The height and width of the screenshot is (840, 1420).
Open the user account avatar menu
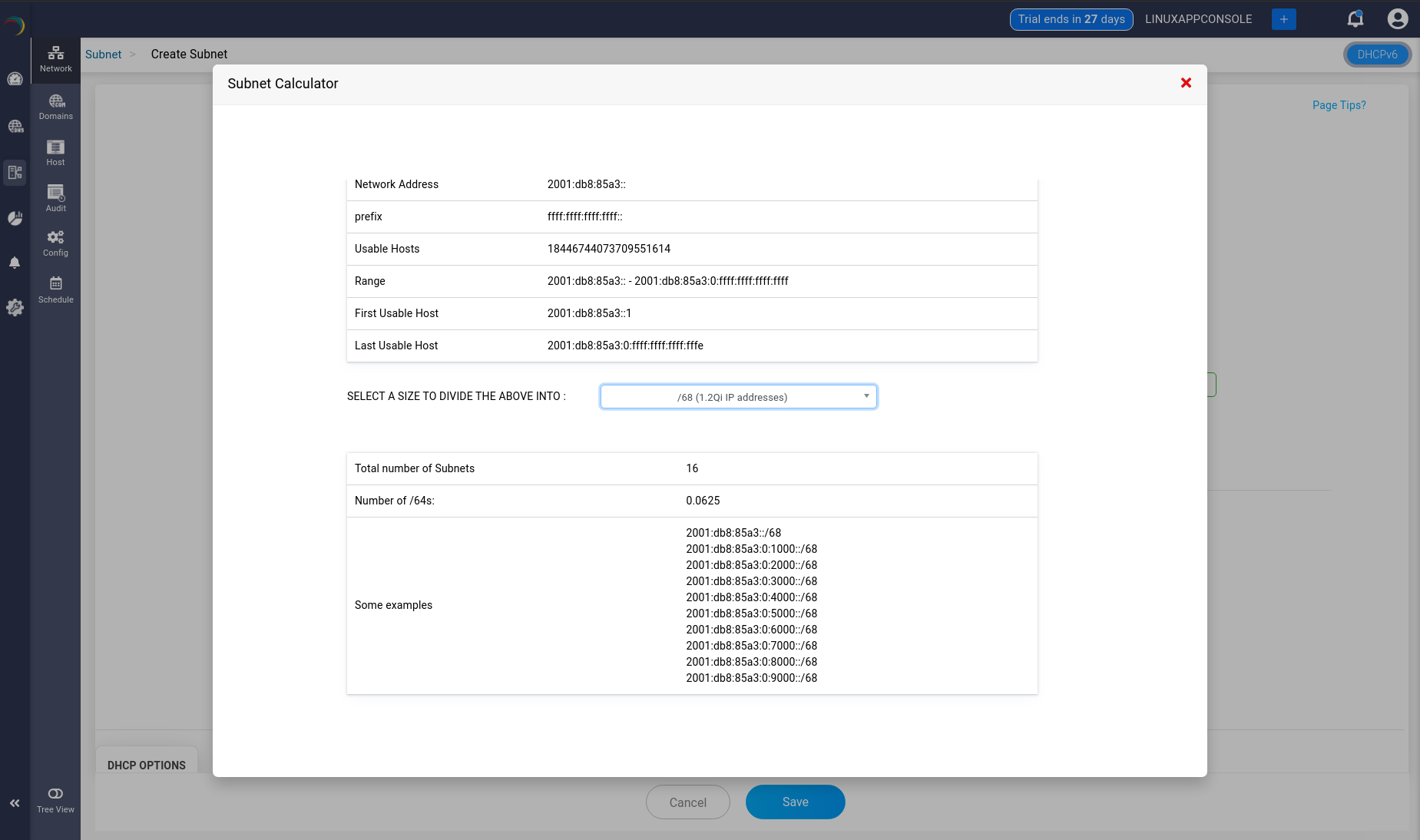pyautogui.click(x=1397, y=18)
